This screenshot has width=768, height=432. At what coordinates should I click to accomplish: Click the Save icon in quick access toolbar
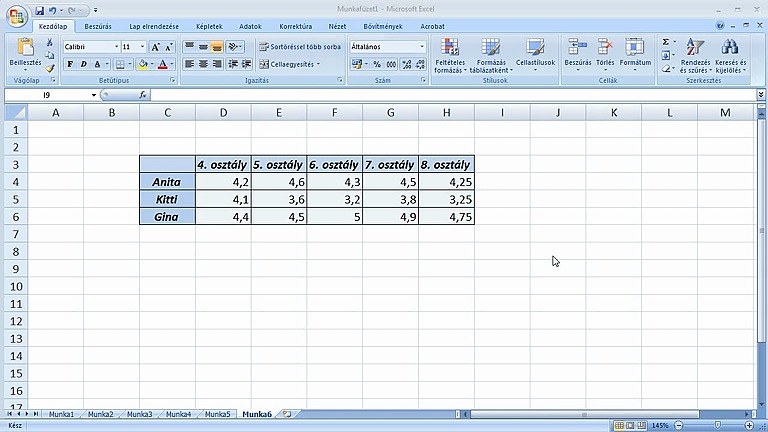pos(39,9)
